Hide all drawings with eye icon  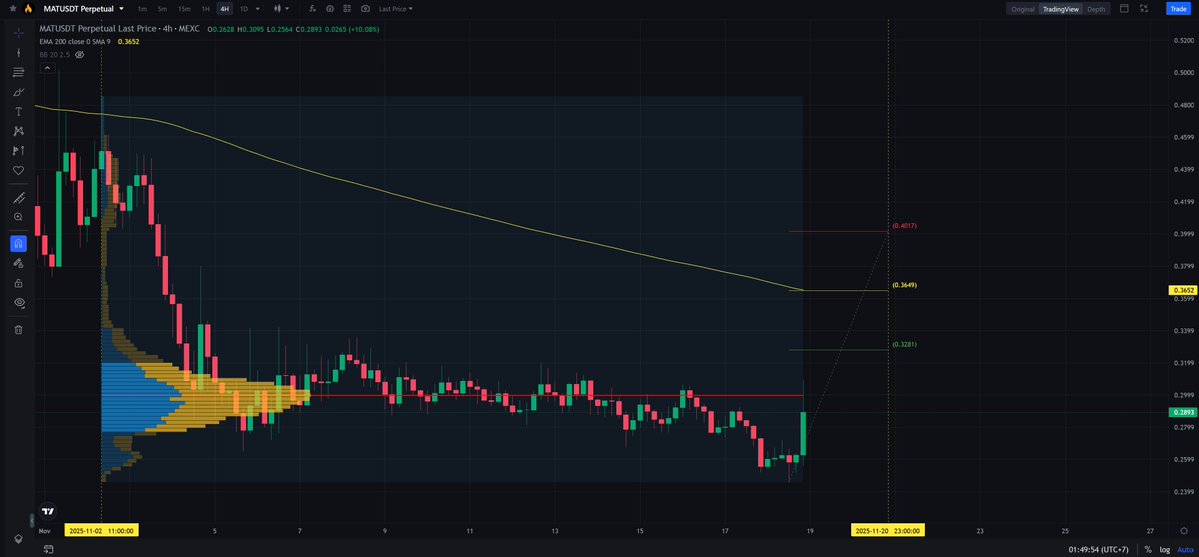[x=19, y=302]
